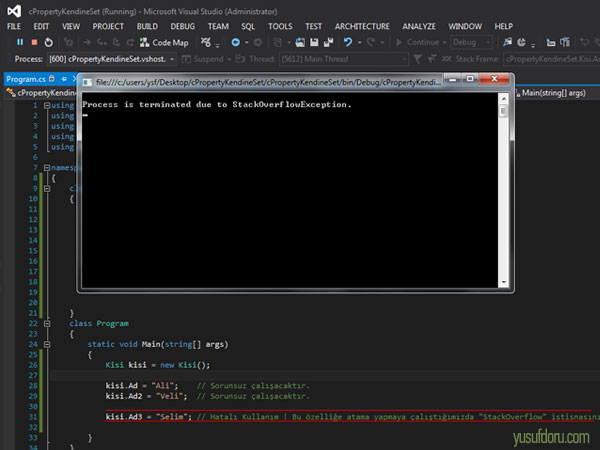Click the StackOverflowException message in the console
The image size is (600, 450).
[217, 104]
